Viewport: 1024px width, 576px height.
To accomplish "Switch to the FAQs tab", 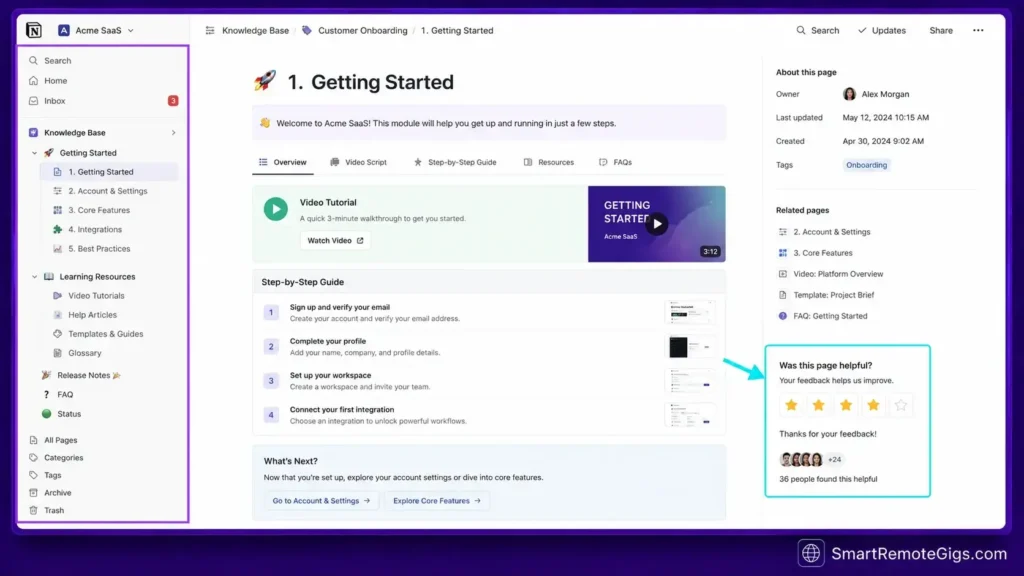I will pos(615,162).
